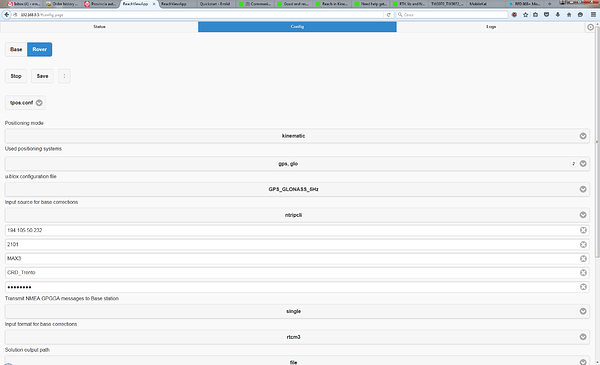Reload the page with the refresh icon
600x365 pixels.
pyautogui.click(x=388, y=15)
